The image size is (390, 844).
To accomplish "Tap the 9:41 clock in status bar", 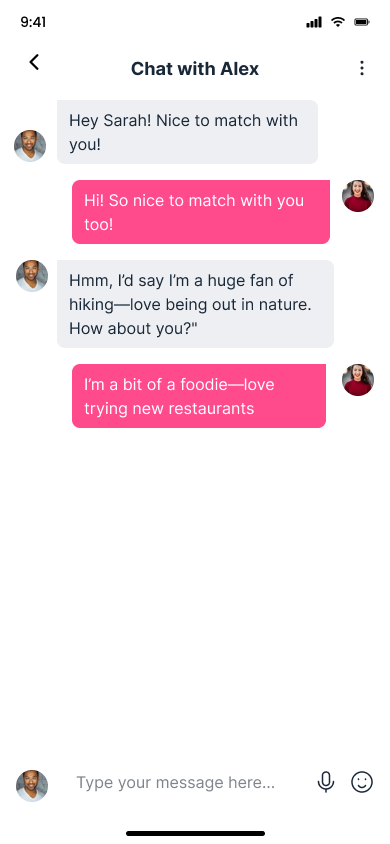I will tap(33, 22).
